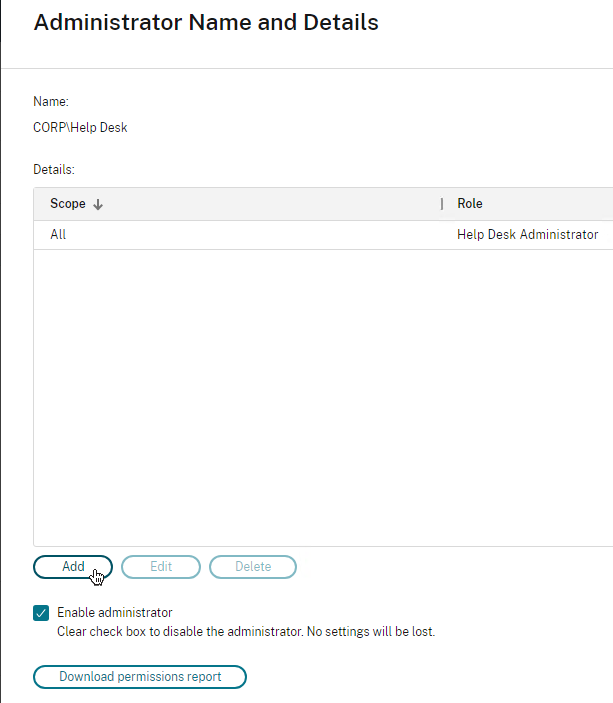Download the permissions report
The height and width of the screenshot is (703, 613).
coord(140,677)
